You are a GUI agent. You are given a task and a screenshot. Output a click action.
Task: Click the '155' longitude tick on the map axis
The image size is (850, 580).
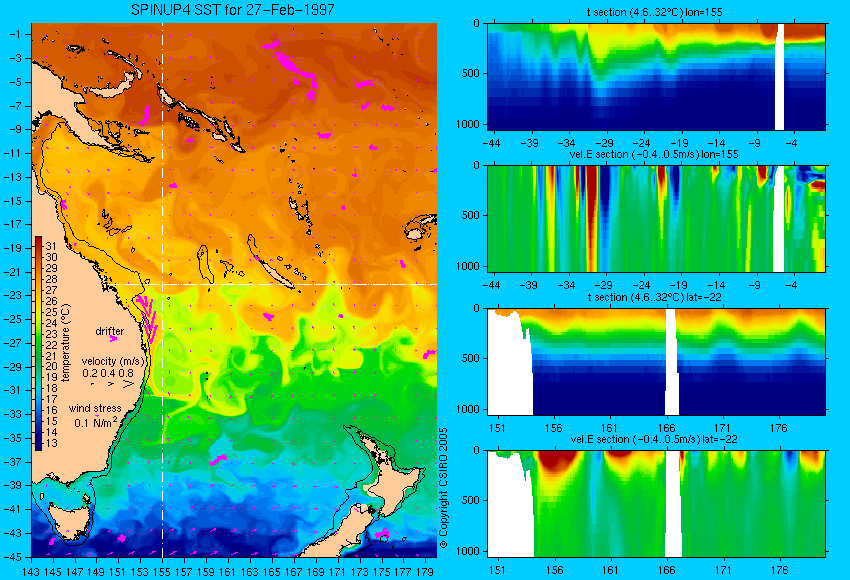pos(162,572)
